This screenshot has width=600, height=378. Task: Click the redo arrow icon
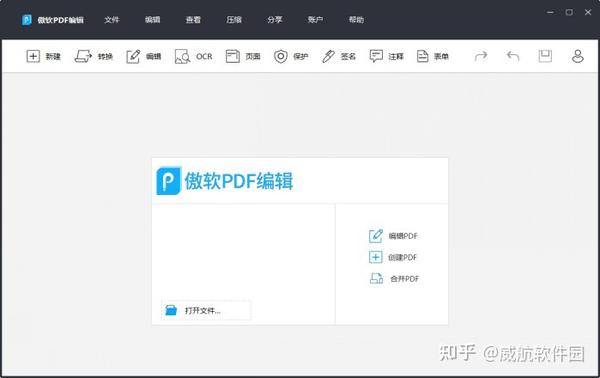click(x=481, y=56)
